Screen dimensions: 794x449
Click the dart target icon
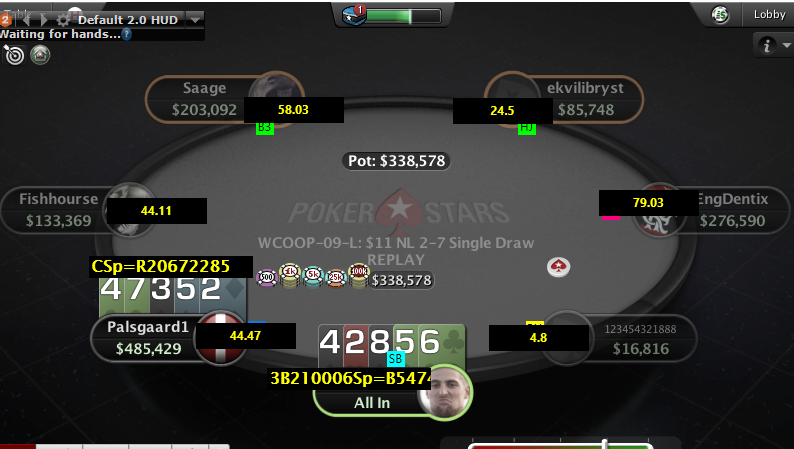(x=14, y=55)
